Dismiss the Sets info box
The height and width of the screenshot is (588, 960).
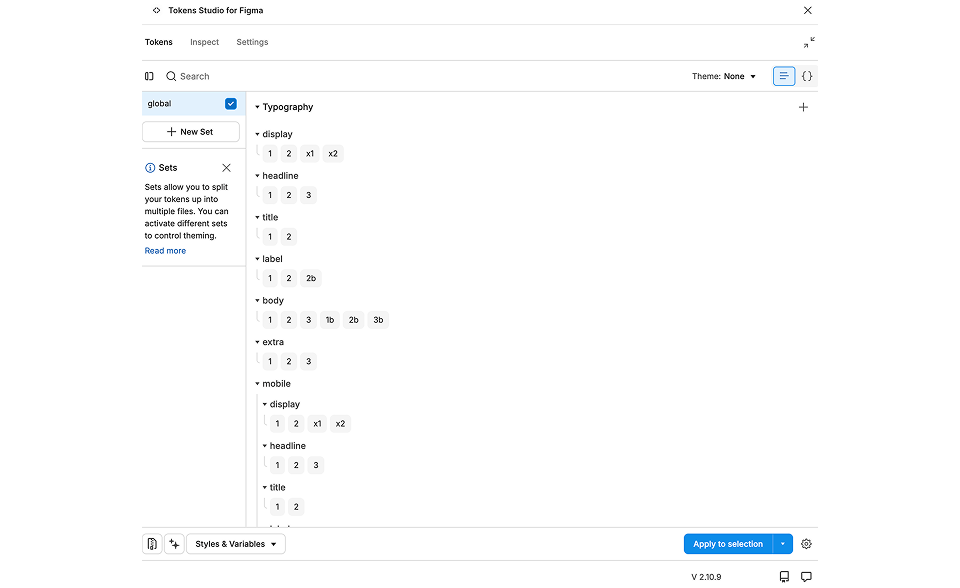[x=226, y=168]
